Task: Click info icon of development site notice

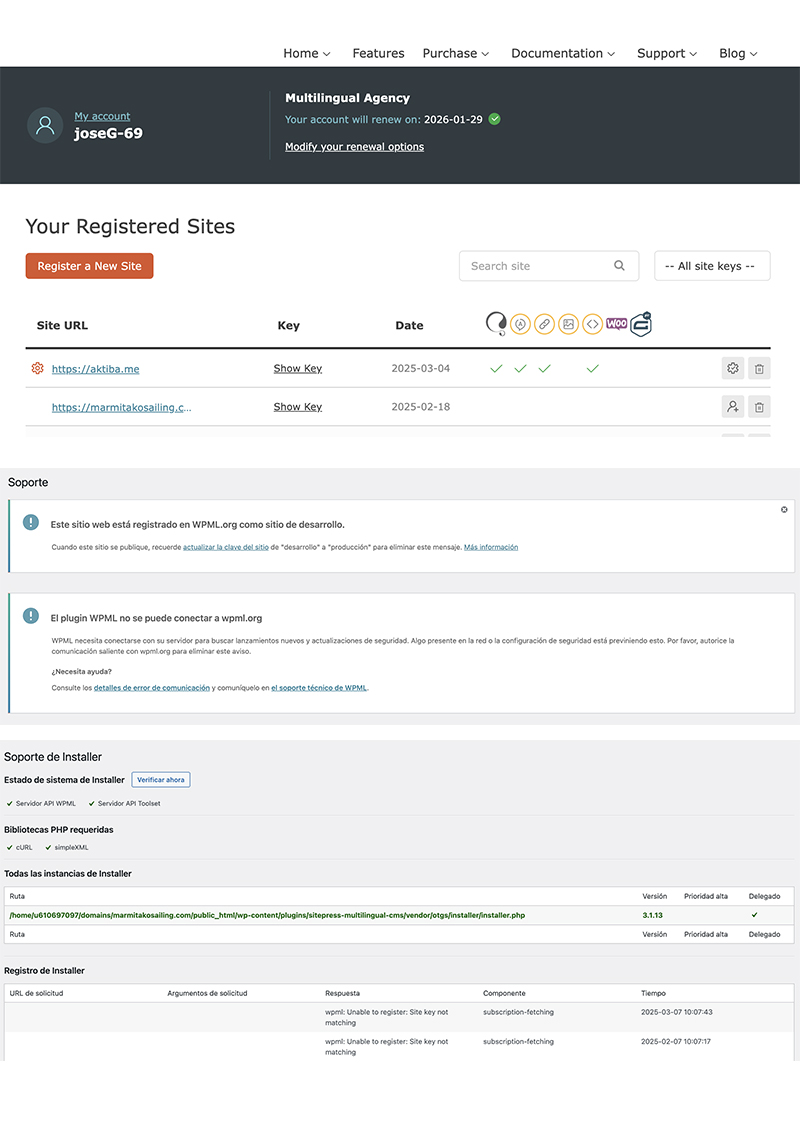Action: click(31, 522)
